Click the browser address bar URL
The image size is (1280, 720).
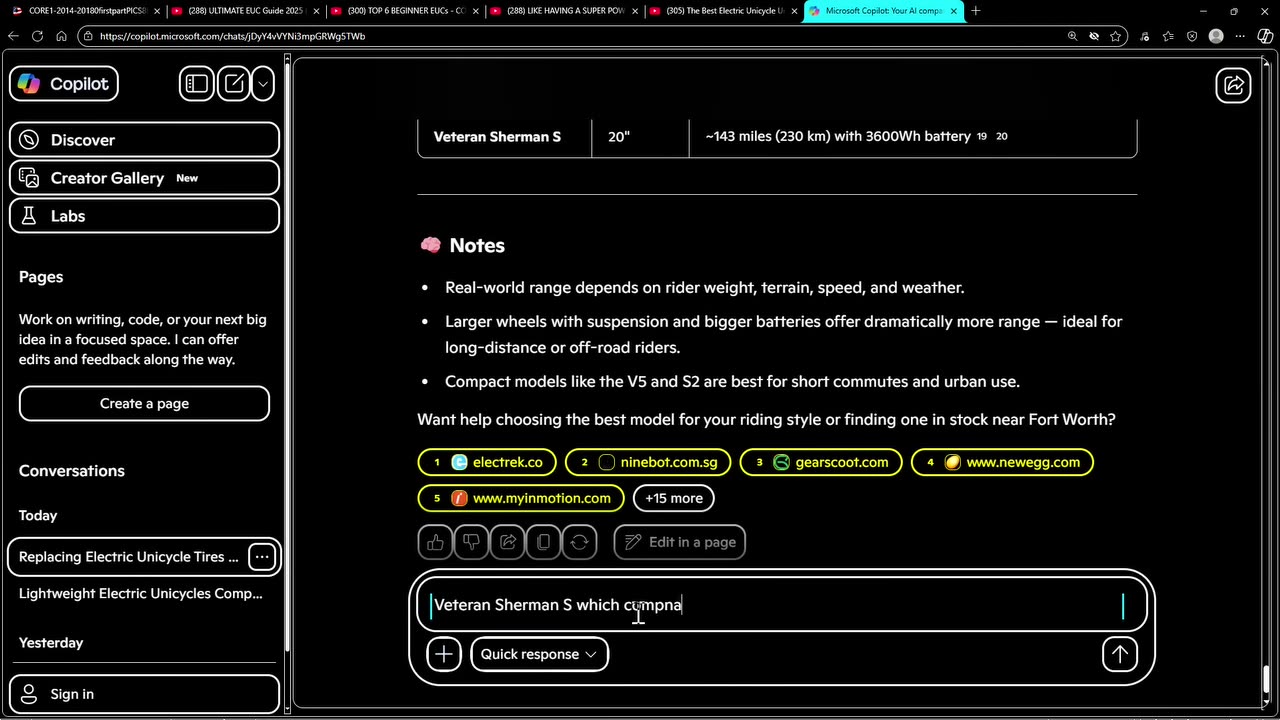point(232,36)
